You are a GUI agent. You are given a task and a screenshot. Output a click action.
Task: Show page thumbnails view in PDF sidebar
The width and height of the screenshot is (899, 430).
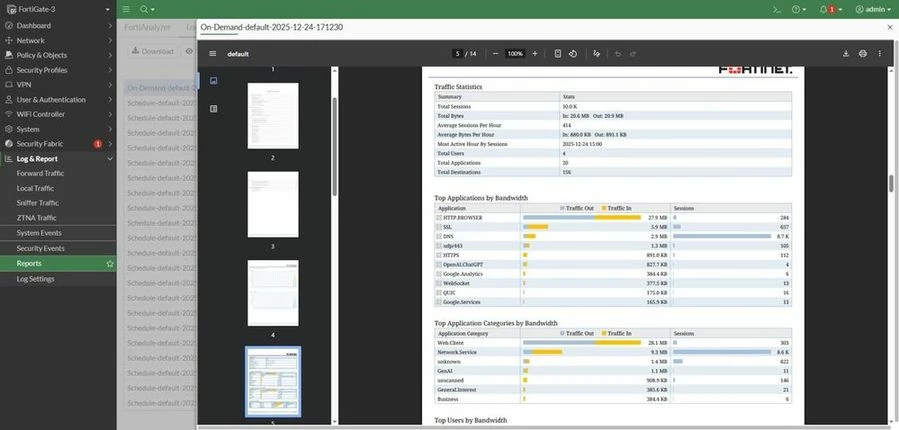coord(214,81)
